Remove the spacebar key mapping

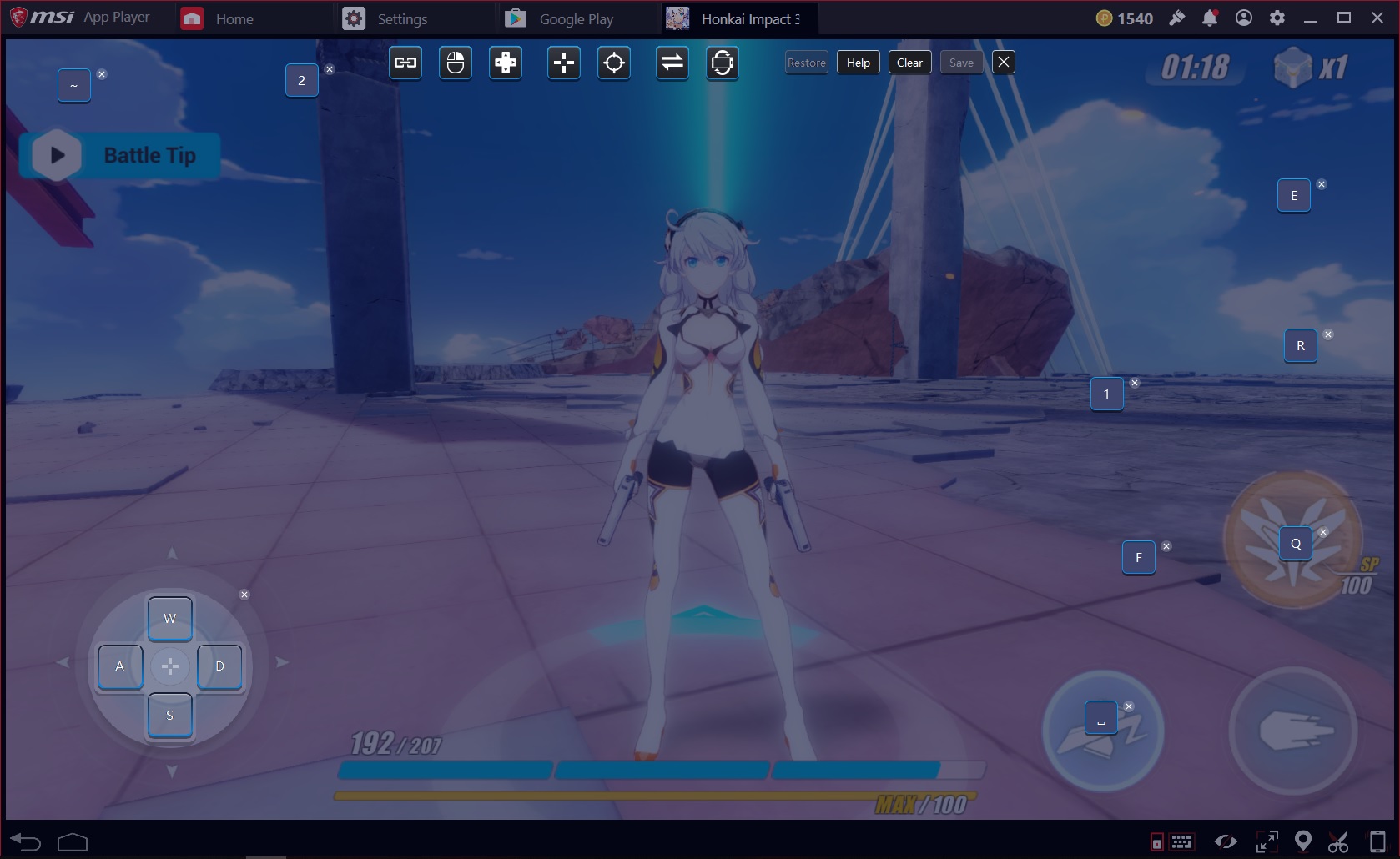[x=1129, y=706]
